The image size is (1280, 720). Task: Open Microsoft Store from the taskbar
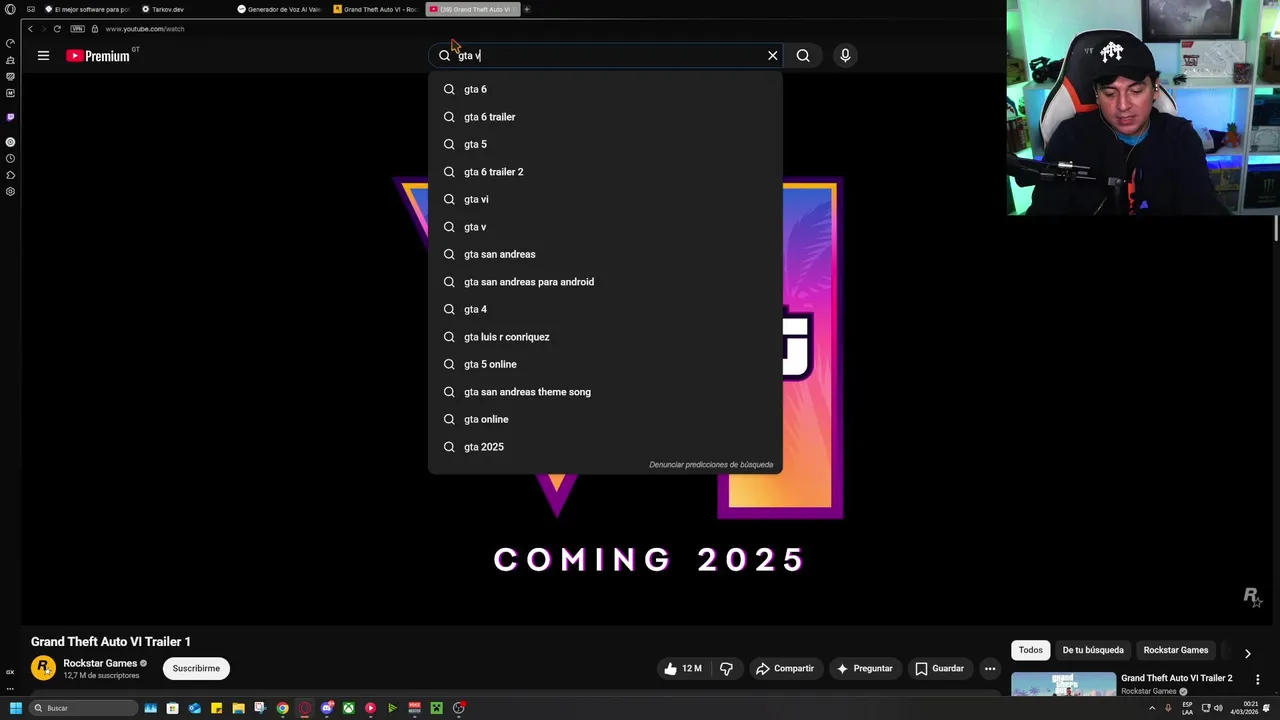pyautogui.click(x=172, y=708)
